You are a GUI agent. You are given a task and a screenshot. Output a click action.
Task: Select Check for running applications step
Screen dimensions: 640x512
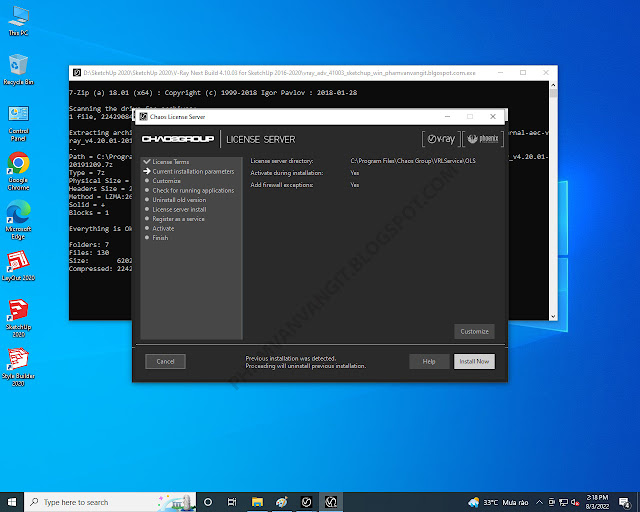click(193, 190)
